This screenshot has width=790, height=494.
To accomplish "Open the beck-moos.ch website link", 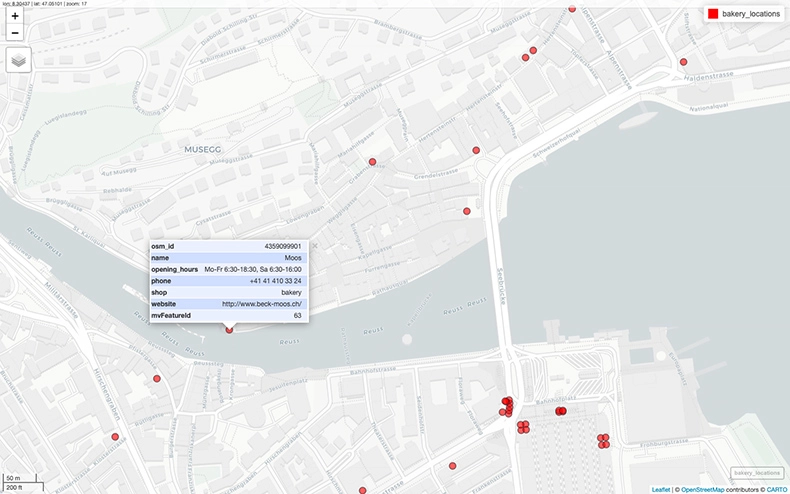I will pos(261,304).
